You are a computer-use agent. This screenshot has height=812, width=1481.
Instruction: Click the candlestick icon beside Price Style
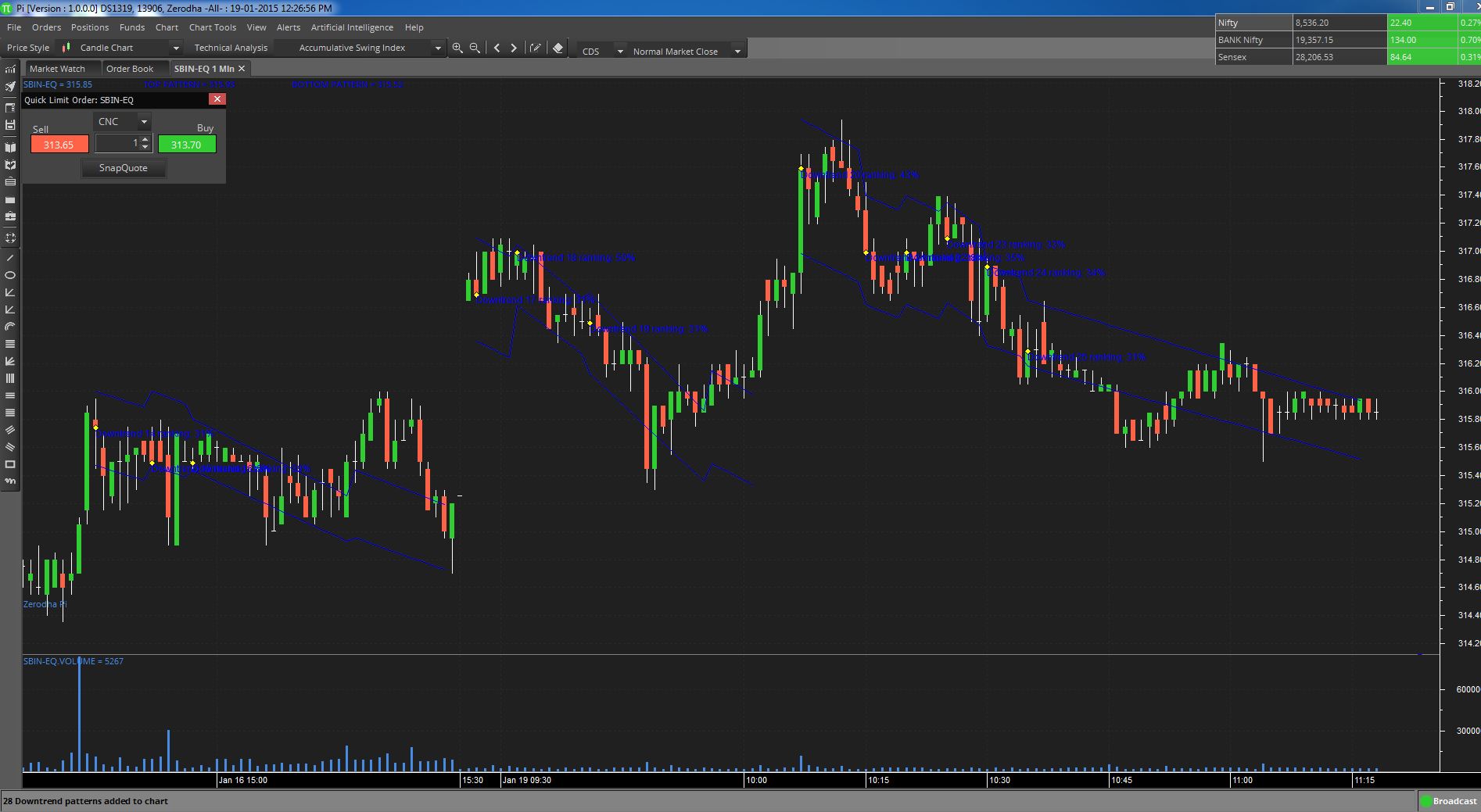click(66, 48)
